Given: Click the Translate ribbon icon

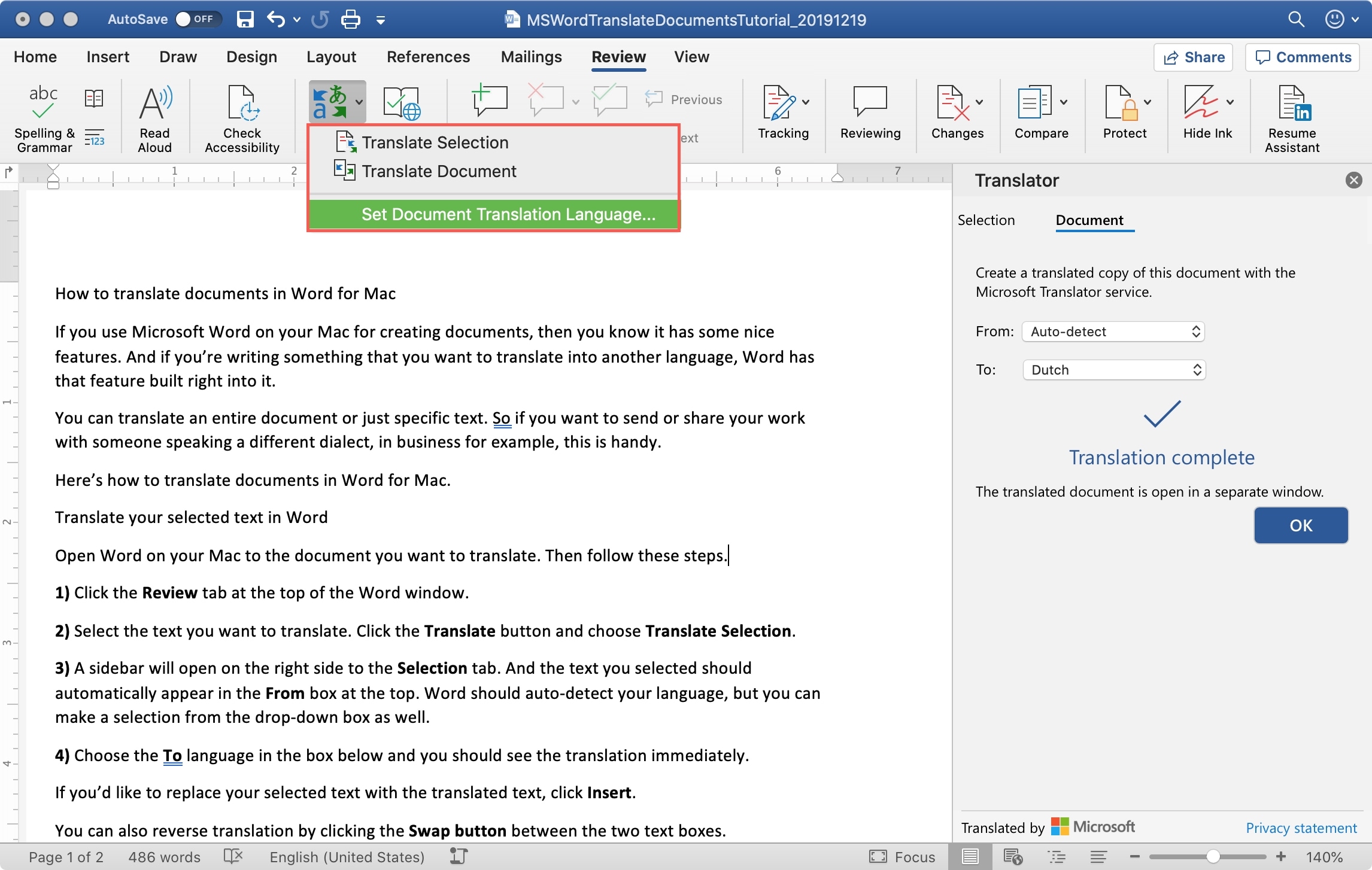Looking at the screenshot, I should (329, 102).
